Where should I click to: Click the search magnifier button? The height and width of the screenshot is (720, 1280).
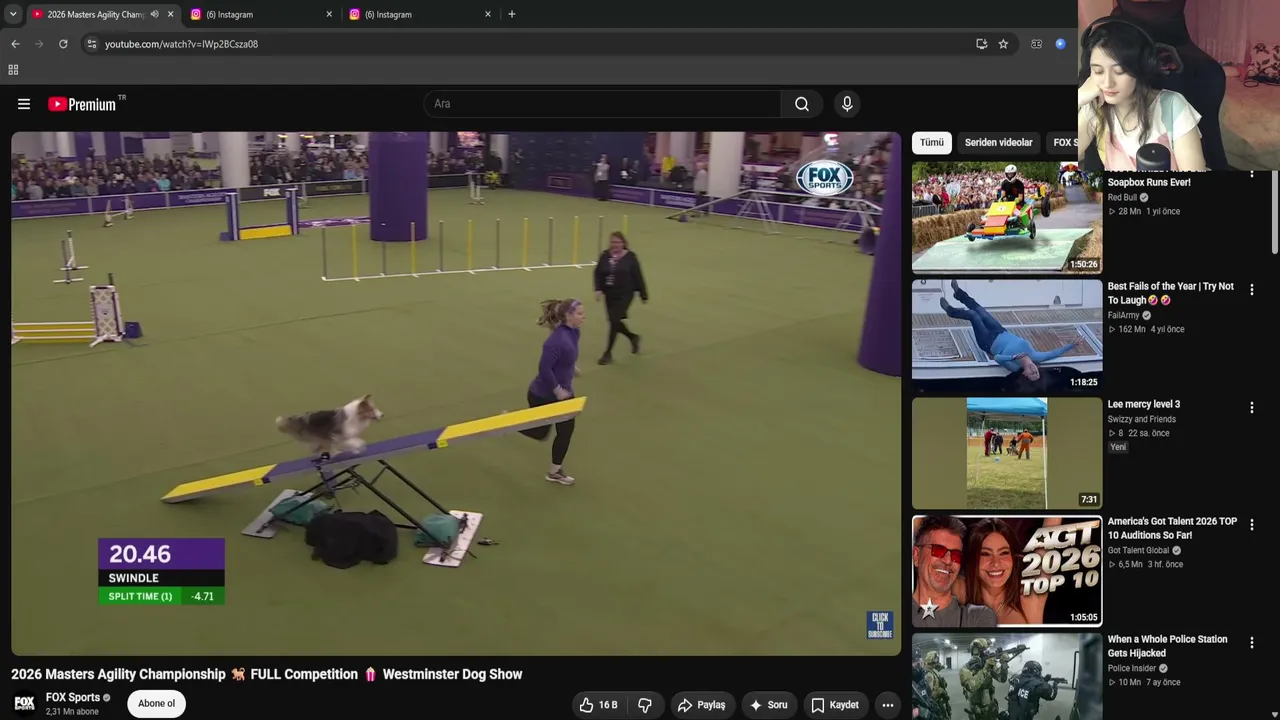[802, 104]
